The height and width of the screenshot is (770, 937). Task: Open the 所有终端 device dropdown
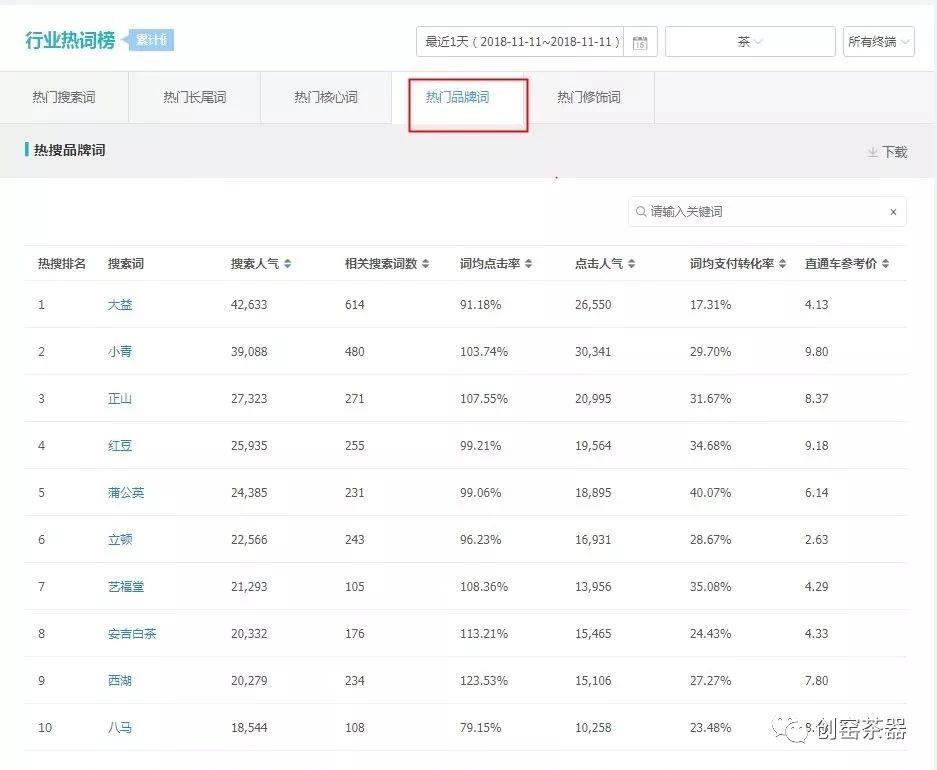coord(878,42)
